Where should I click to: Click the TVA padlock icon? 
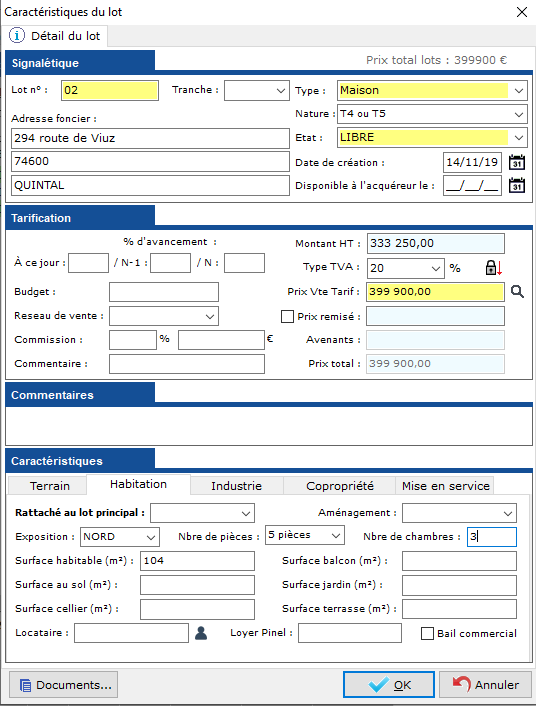(493, 268)
